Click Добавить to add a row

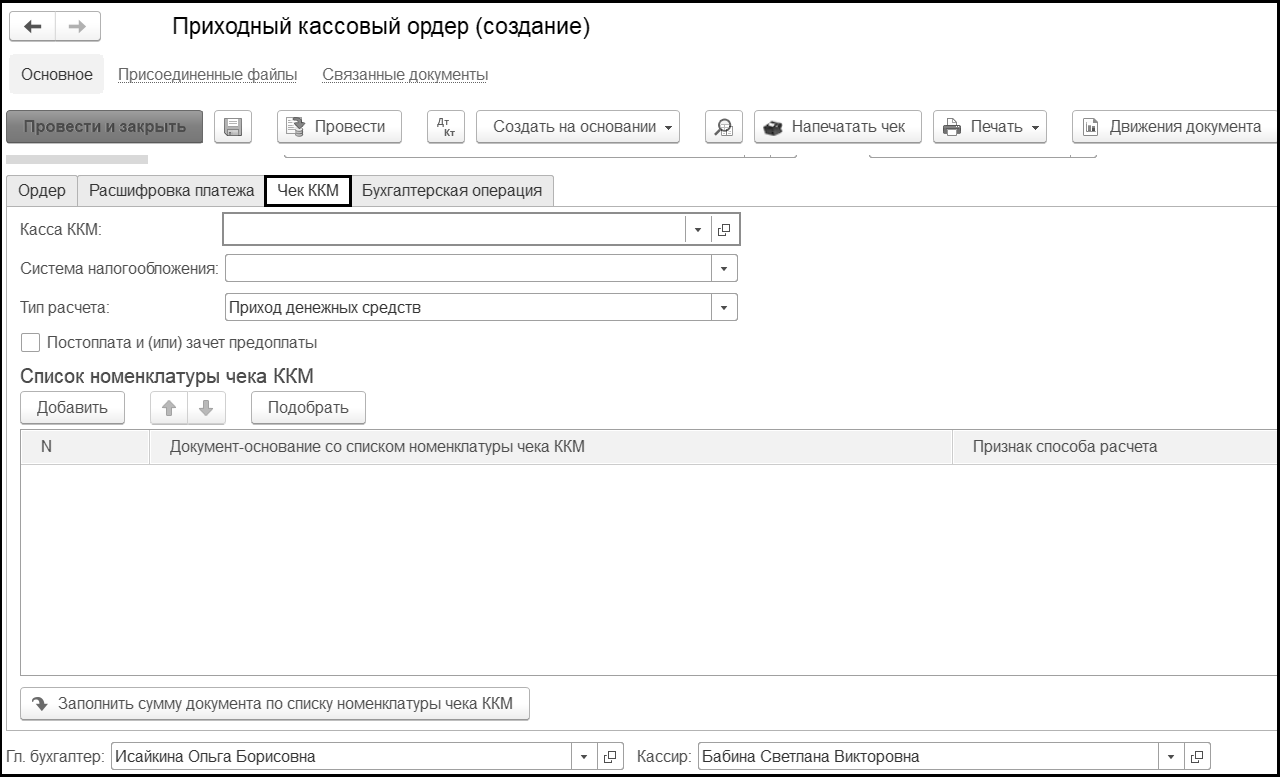coord(72,408)
